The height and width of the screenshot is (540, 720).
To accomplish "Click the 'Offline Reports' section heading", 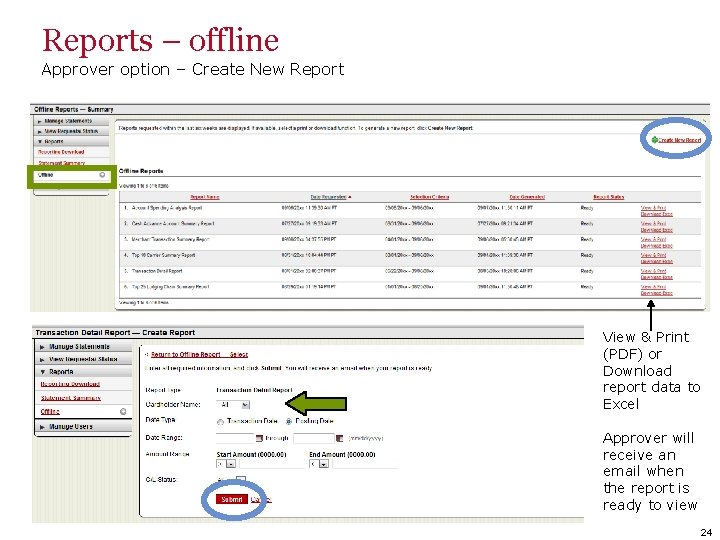I will 141,171.
